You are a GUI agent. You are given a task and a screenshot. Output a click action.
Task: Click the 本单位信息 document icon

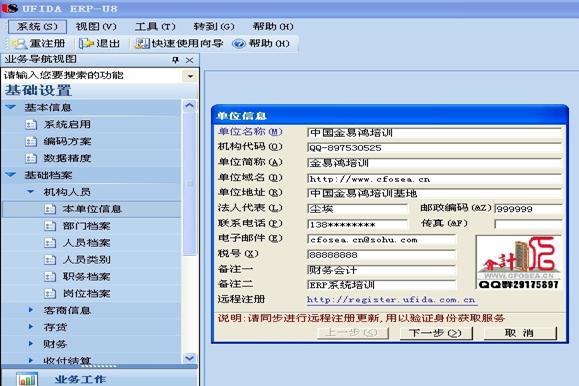point(50,209)
